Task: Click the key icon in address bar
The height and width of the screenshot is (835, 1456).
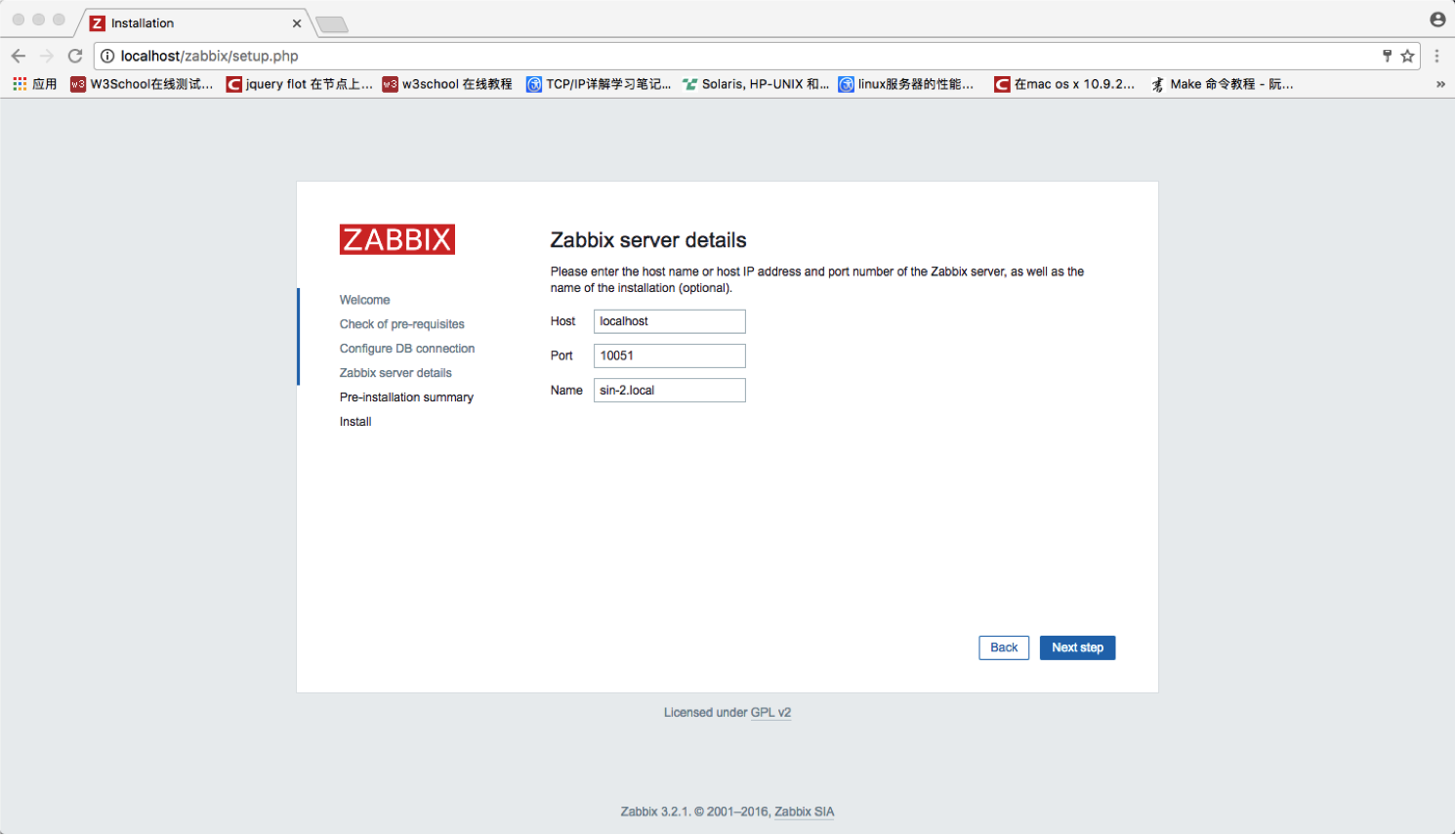Action: click(x=1387, y=56)
